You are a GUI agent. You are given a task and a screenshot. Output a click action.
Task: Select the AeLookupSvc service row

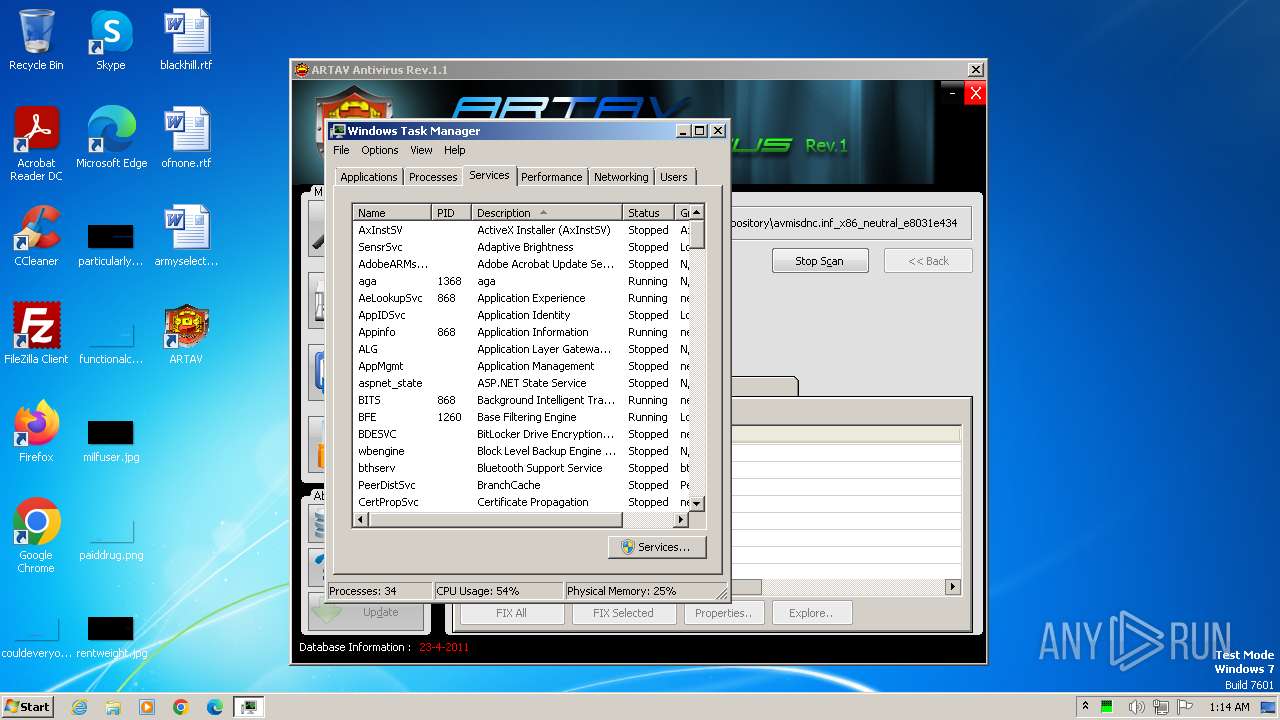click(x=522, y=298)
